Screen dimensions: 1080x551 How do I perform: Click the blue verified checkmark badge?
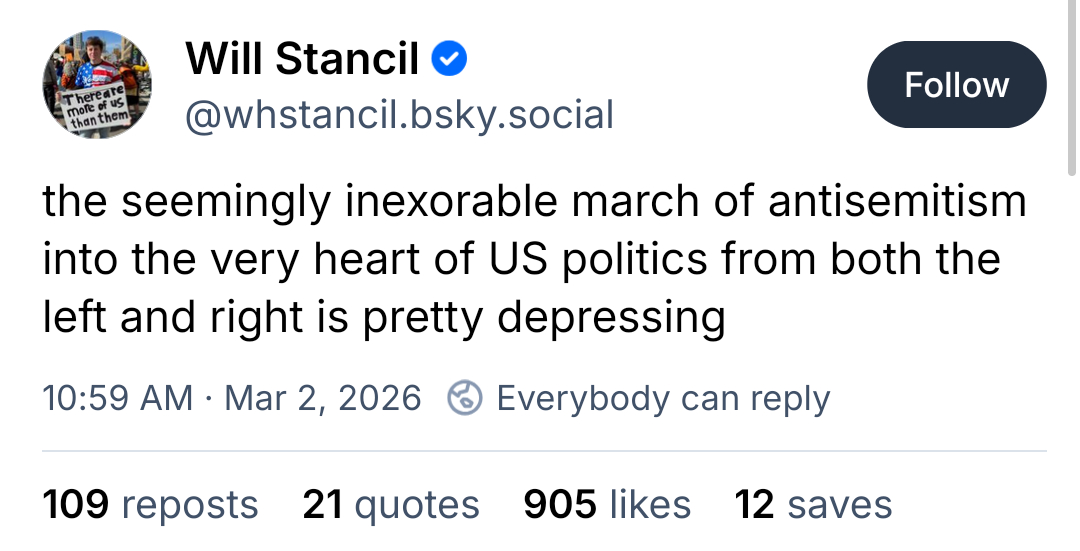coord(450,60)
